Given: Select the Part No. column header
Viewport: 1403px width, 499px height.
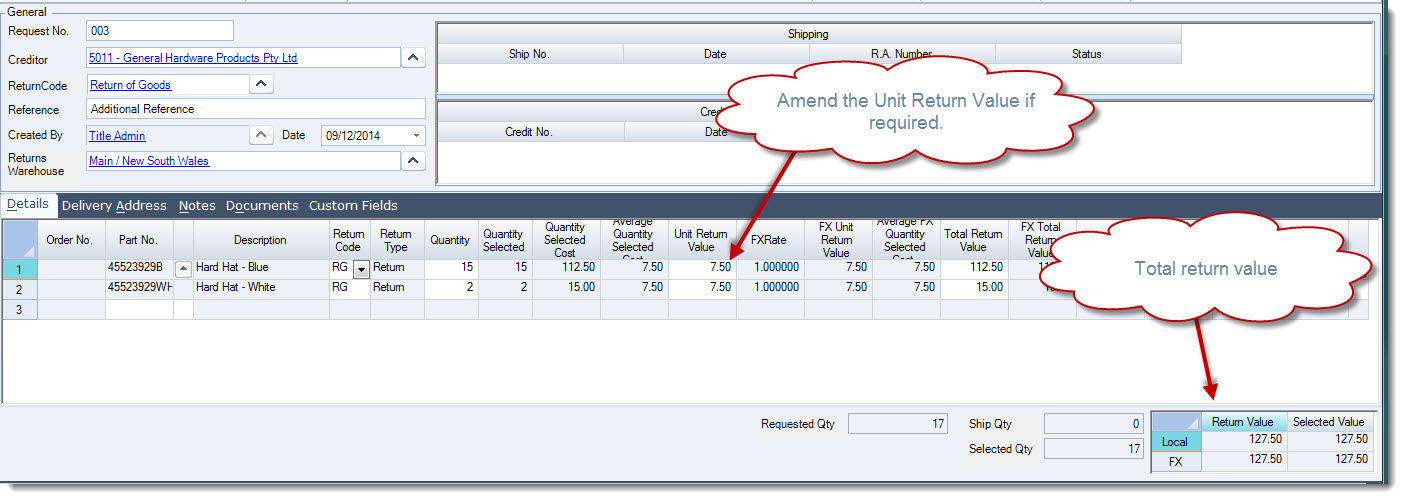Looking at the screenshot, I should pos(139,240).
